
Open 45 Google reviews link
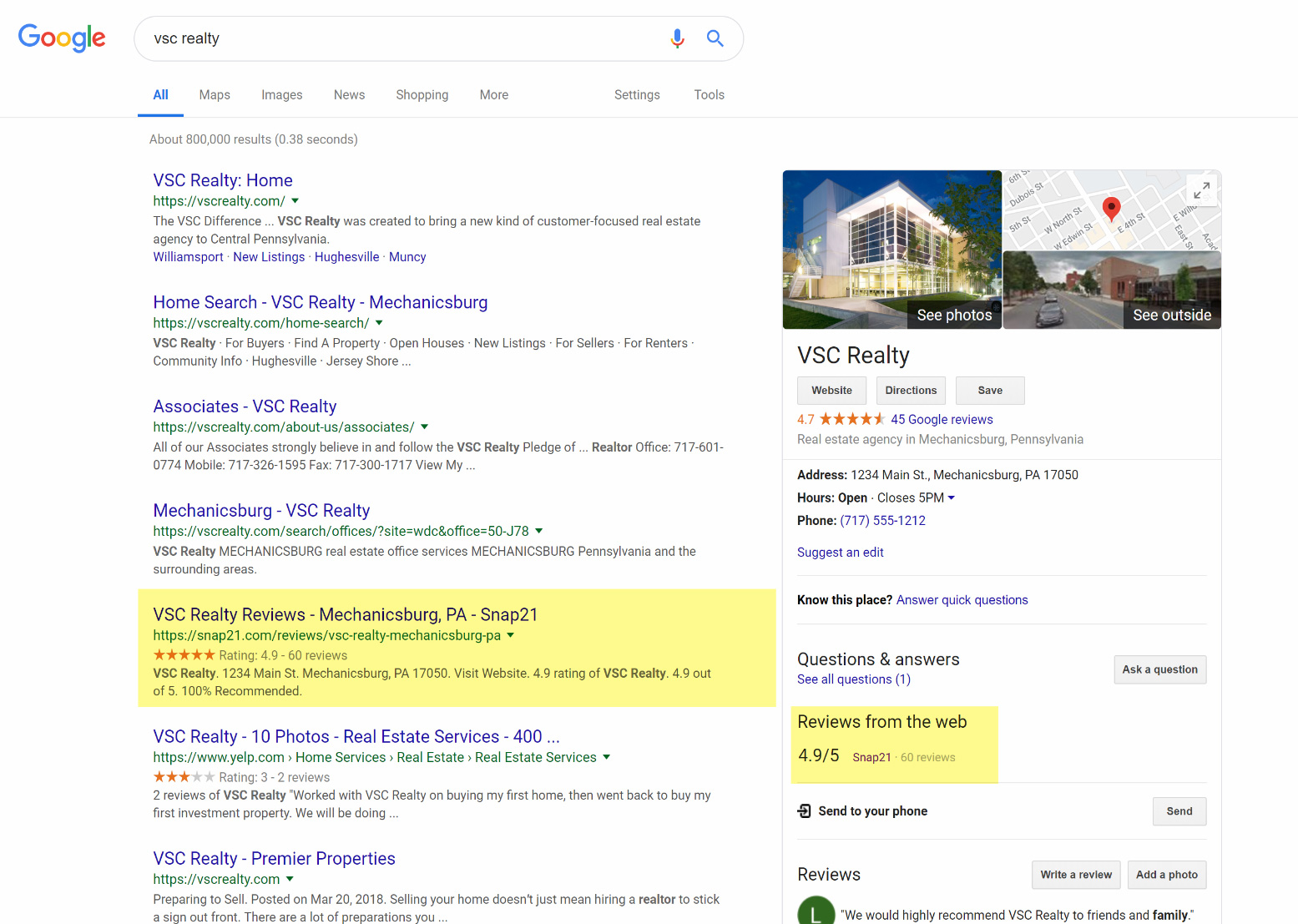(942, 420)
